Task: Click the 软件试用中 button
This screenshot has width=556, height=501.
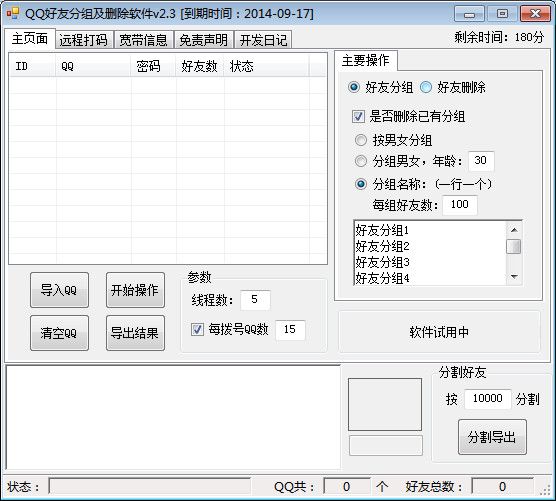Action: pos(439,332)
